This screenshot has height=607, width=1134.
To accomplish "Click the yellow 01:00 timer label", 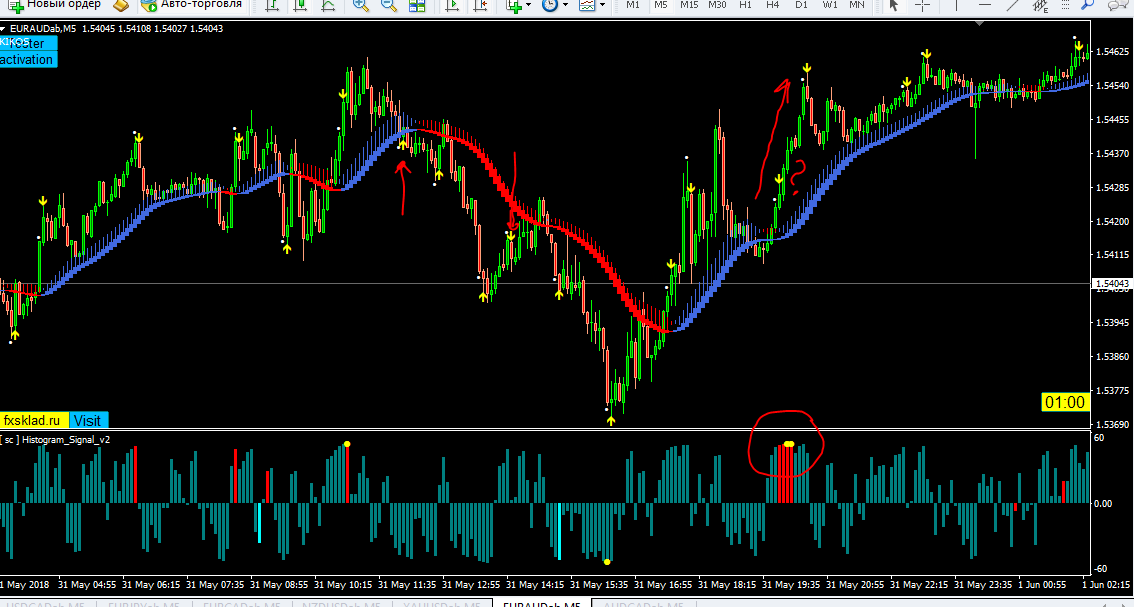I will tap(1065, 402).
